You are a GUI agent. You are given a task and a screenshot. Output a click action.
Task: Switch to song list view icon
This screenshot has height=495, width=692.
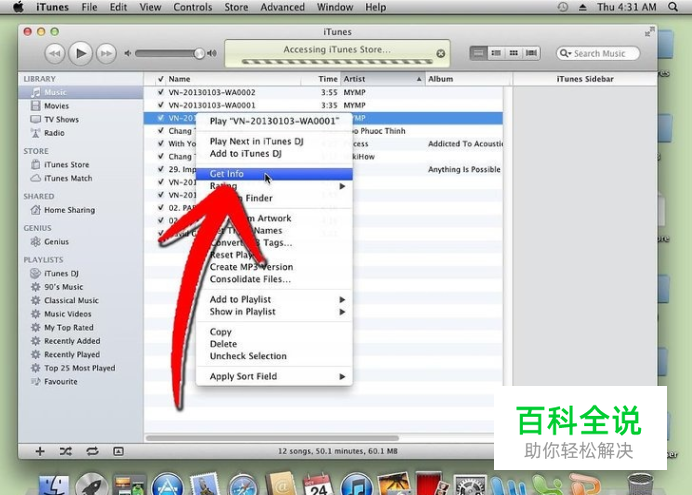[x=478, y=53]
